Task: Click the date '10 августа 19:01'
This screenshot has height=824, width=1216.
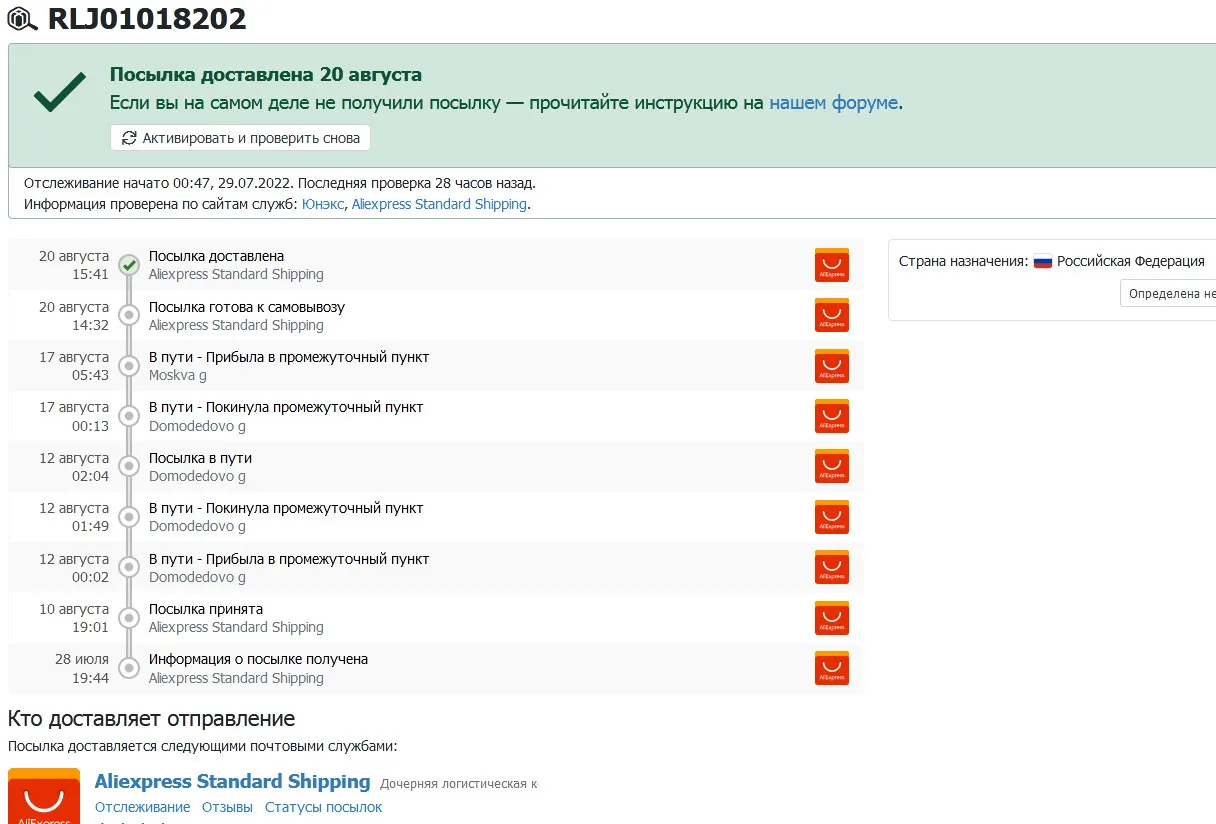Action: 74,618
